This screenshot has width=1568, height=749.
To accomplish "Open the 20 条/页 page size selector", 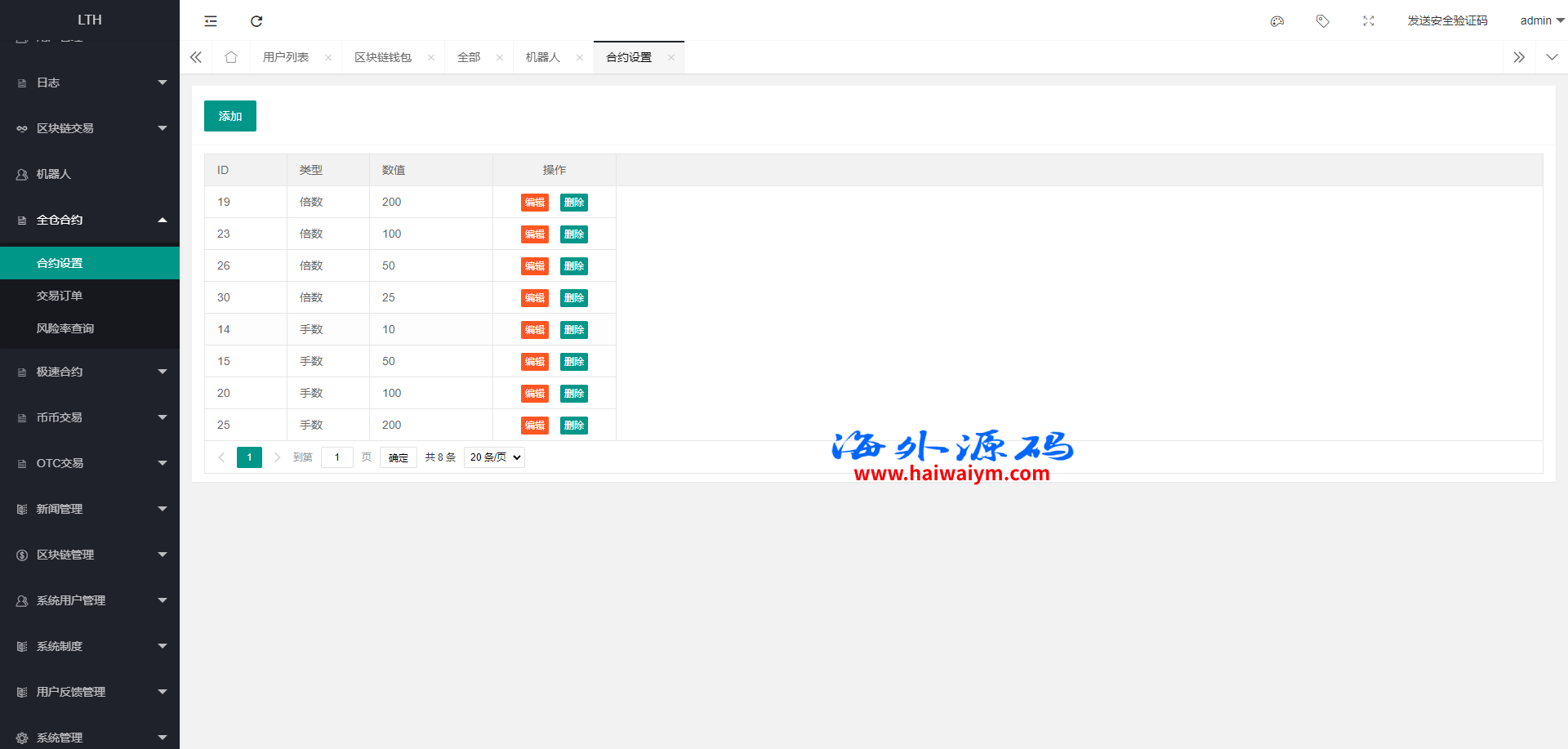I will point(494,457).
